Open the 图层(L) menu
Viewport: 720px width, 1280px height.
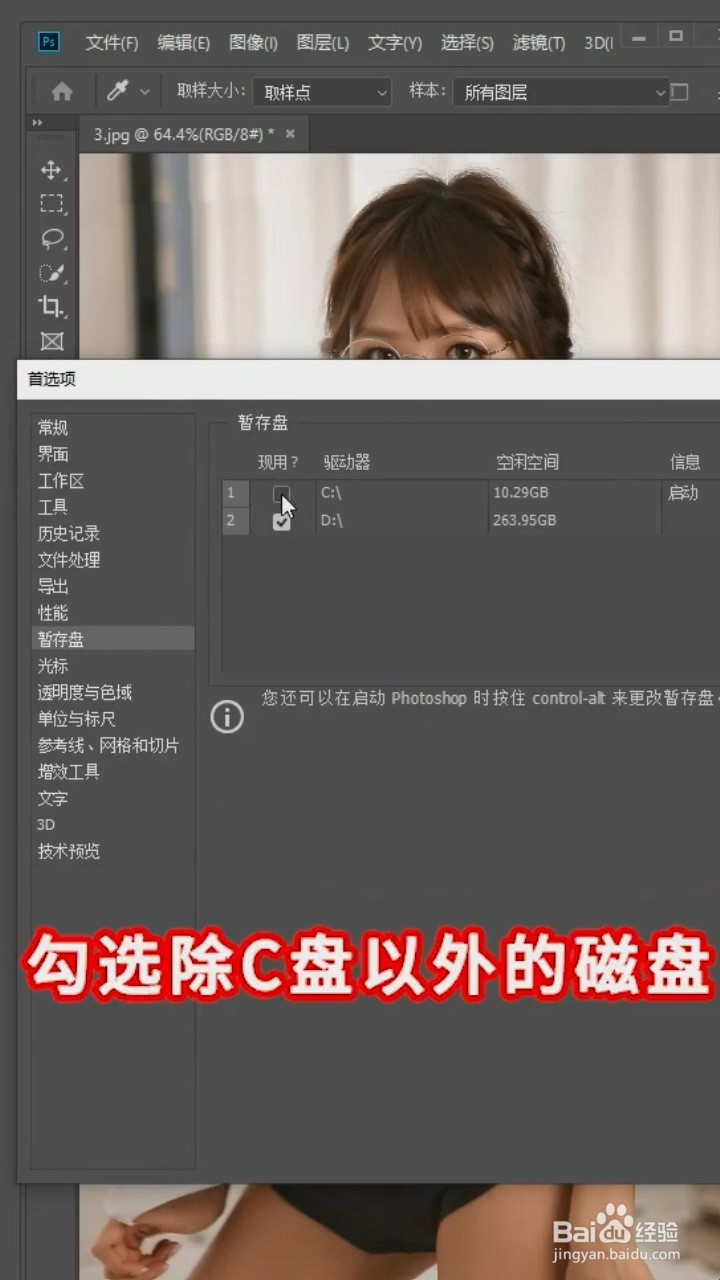click(322, 43)
